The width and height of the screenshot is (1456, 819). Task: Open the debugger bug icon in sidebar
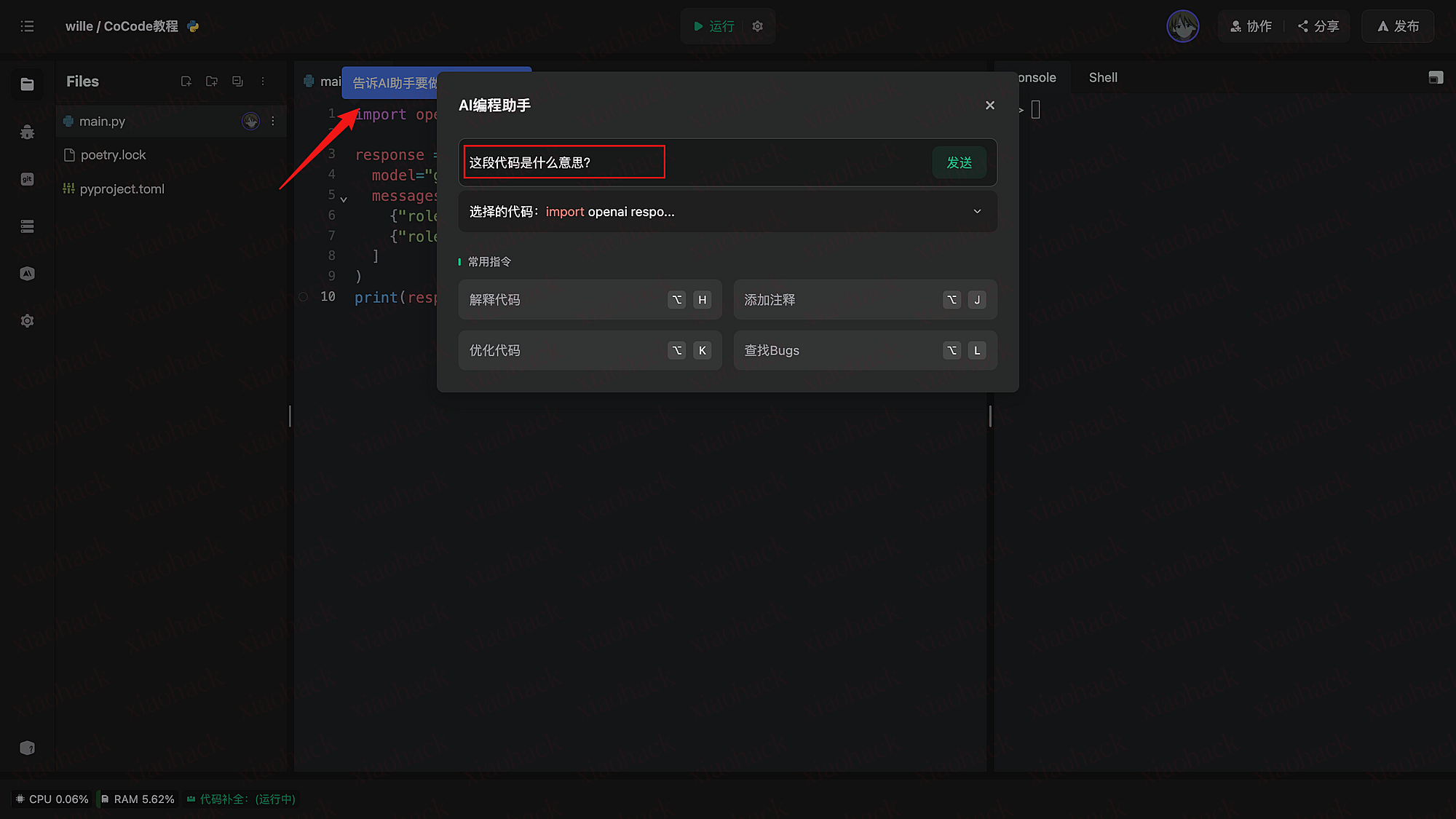pos(27,132)
